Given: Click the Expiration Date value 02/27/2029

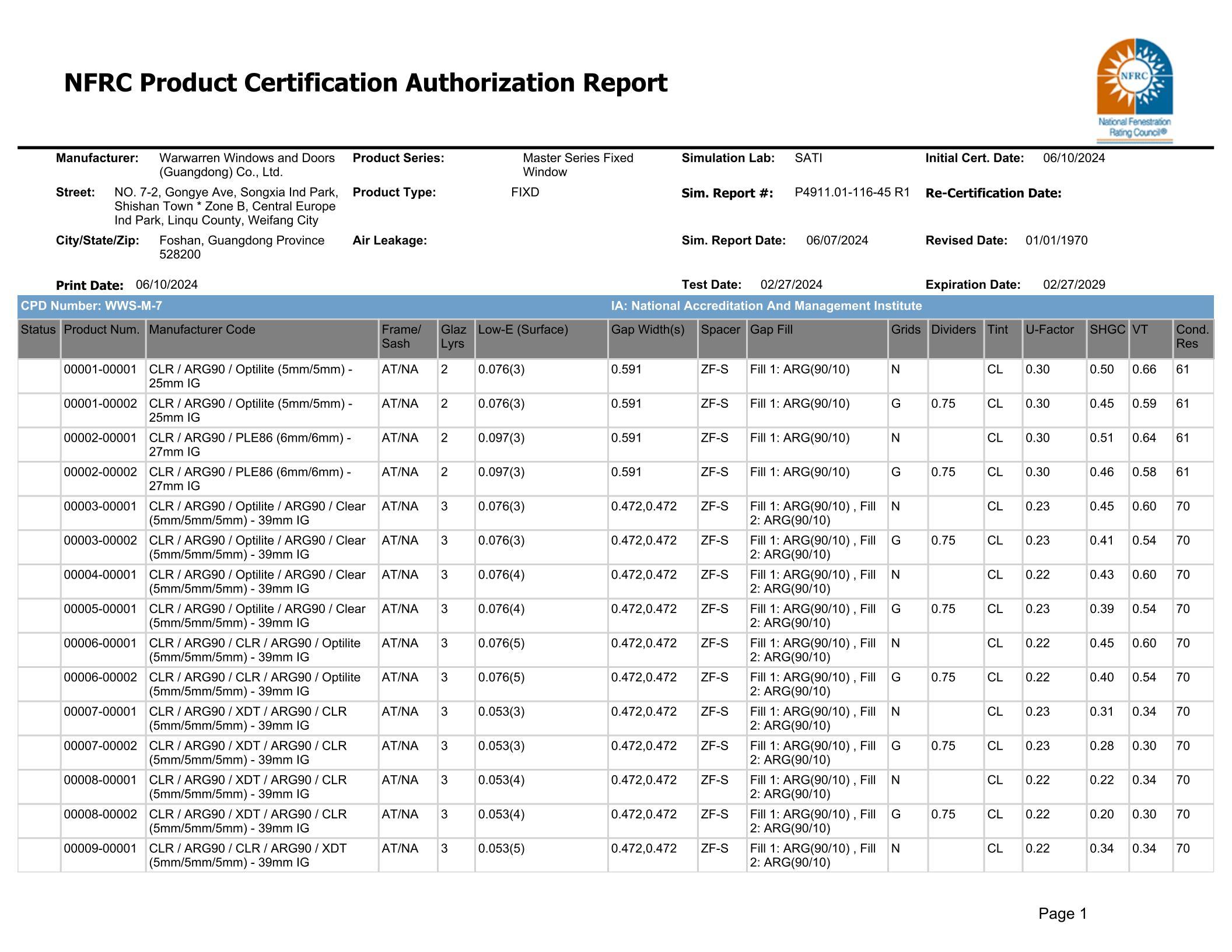Looking at the screenshot, I should coord(1074,285).
